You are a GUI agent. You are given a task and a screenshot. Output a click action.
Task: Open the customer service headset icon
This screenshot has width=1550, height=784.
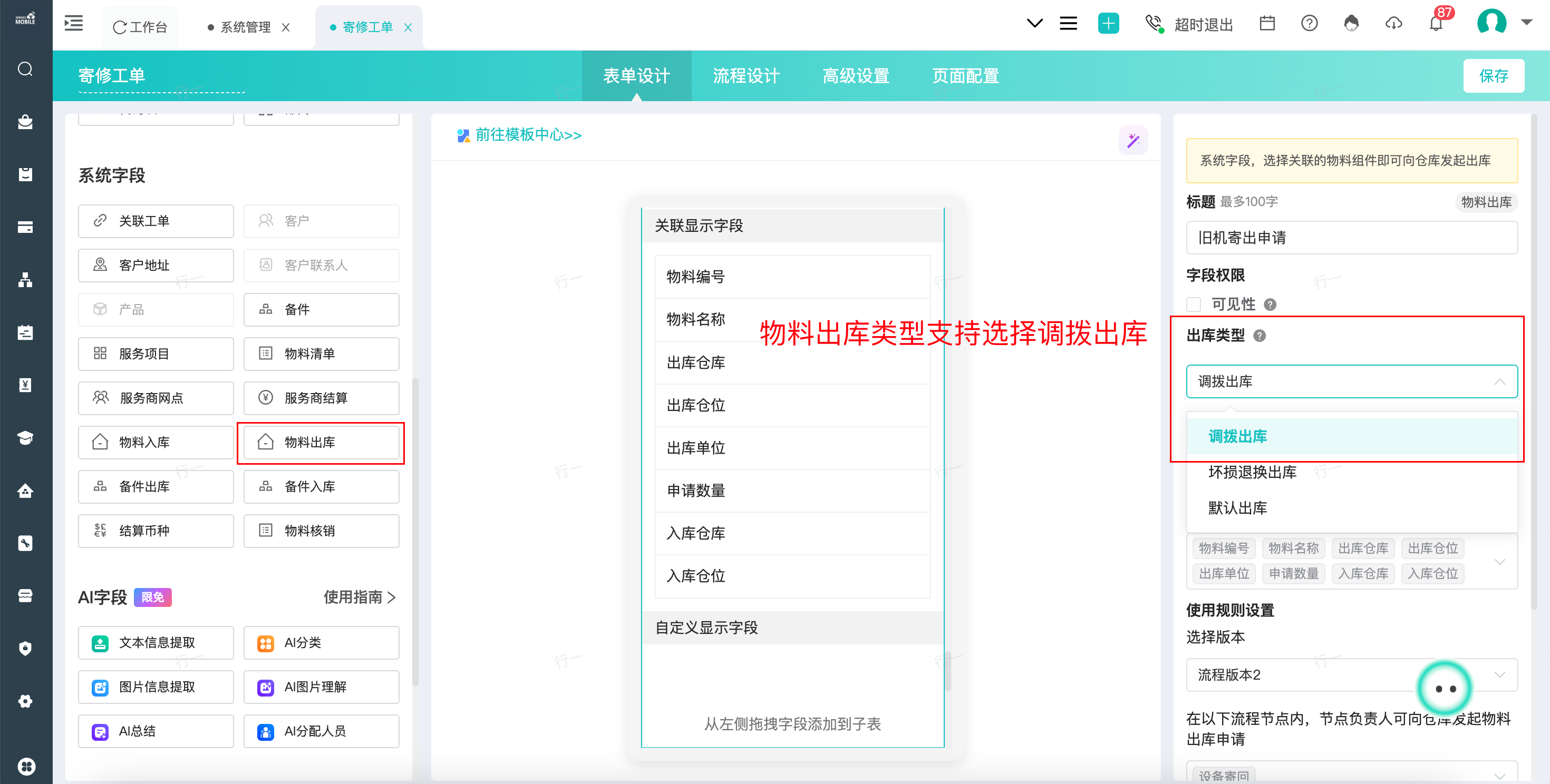point(1351,24)
